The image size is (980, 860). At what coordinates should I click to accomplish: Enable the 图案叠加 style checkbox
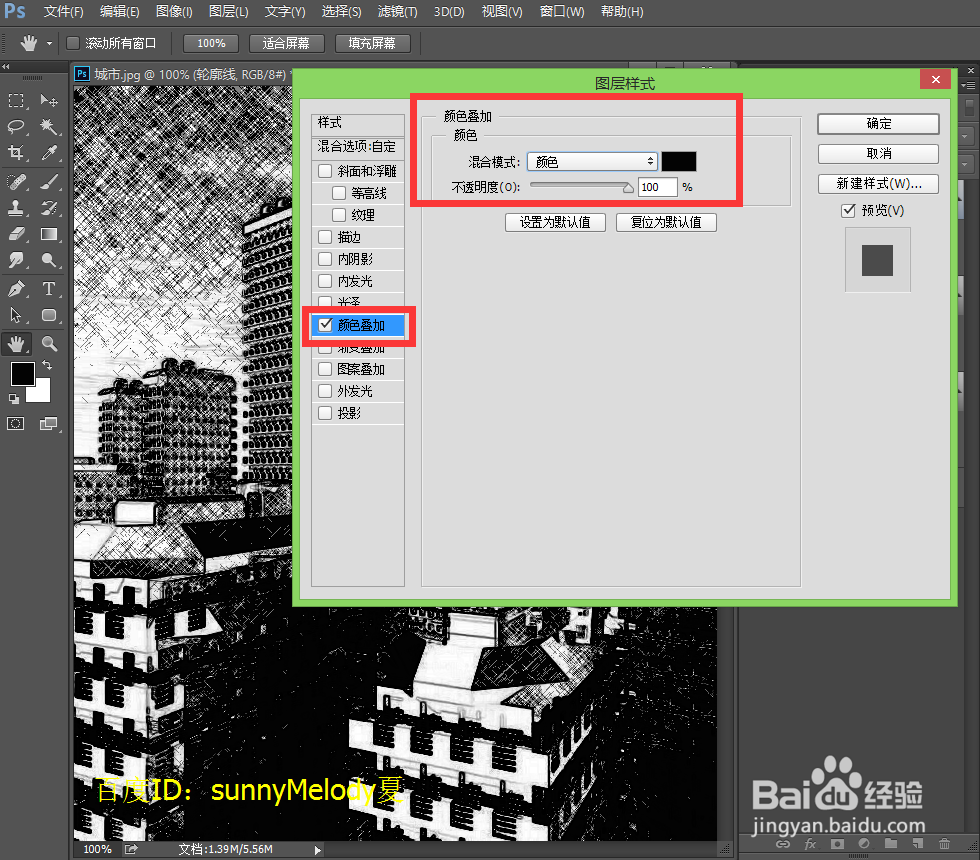(325, 369)
